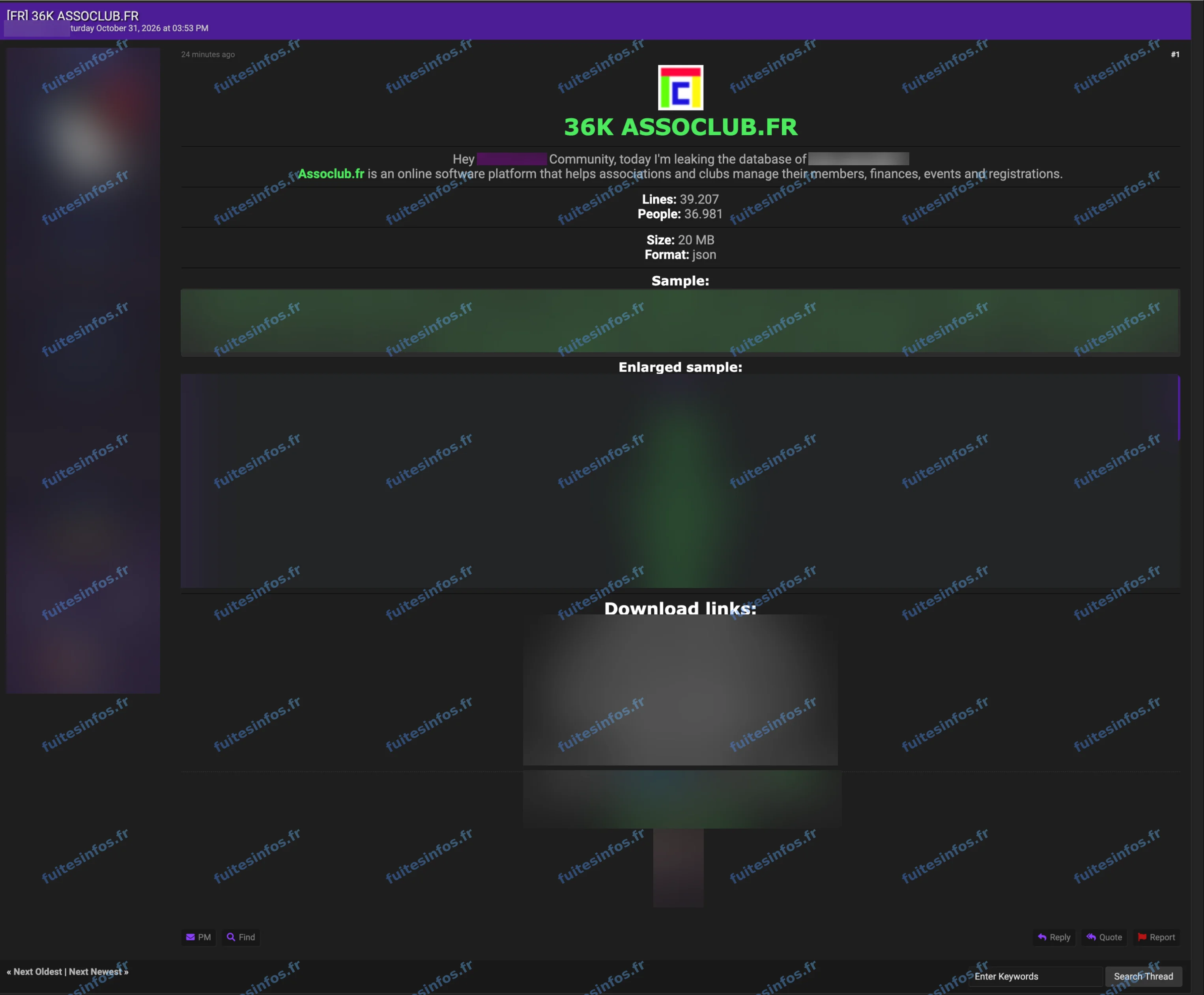Click the '24 minutes ago' timestamp

pyautogui.click(x=208, y=54)
